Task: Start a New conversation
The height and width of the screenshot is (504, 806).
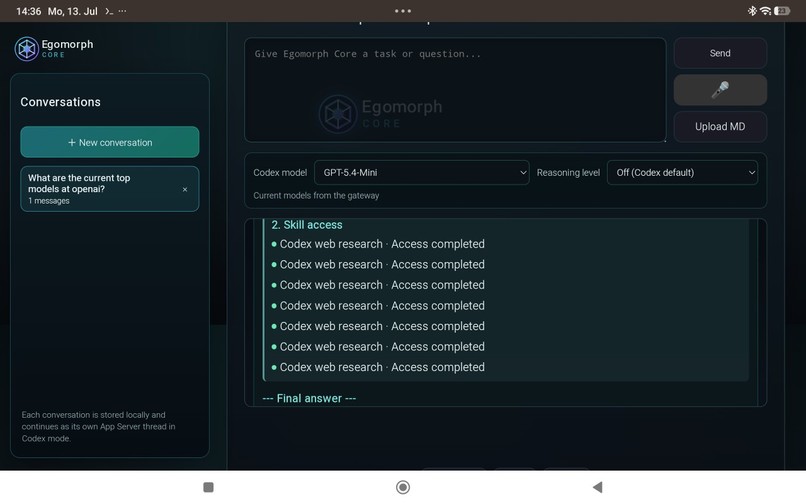Action: [x=109, y=142]
